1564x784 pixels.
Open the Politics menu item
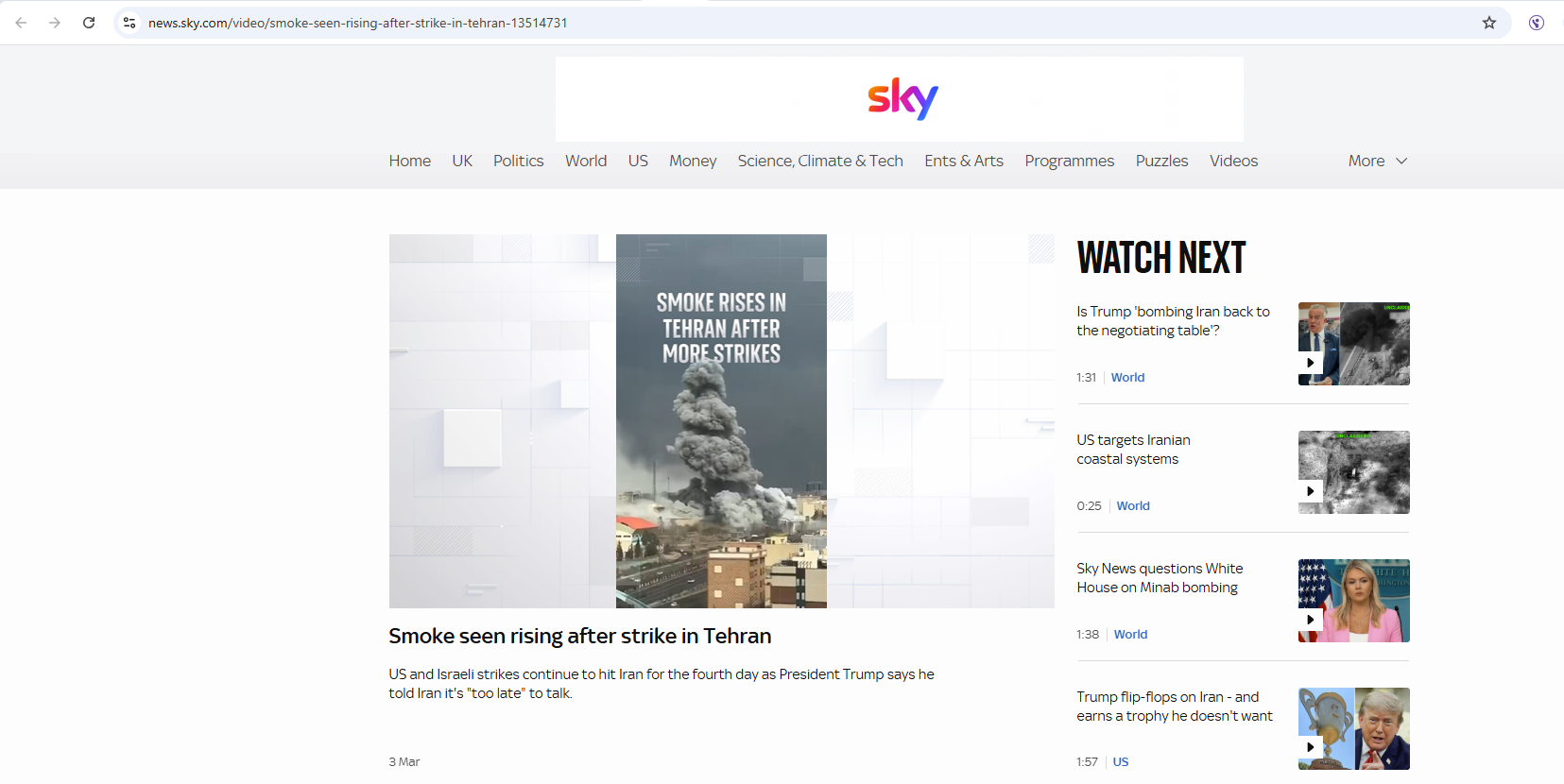[518, 161]
